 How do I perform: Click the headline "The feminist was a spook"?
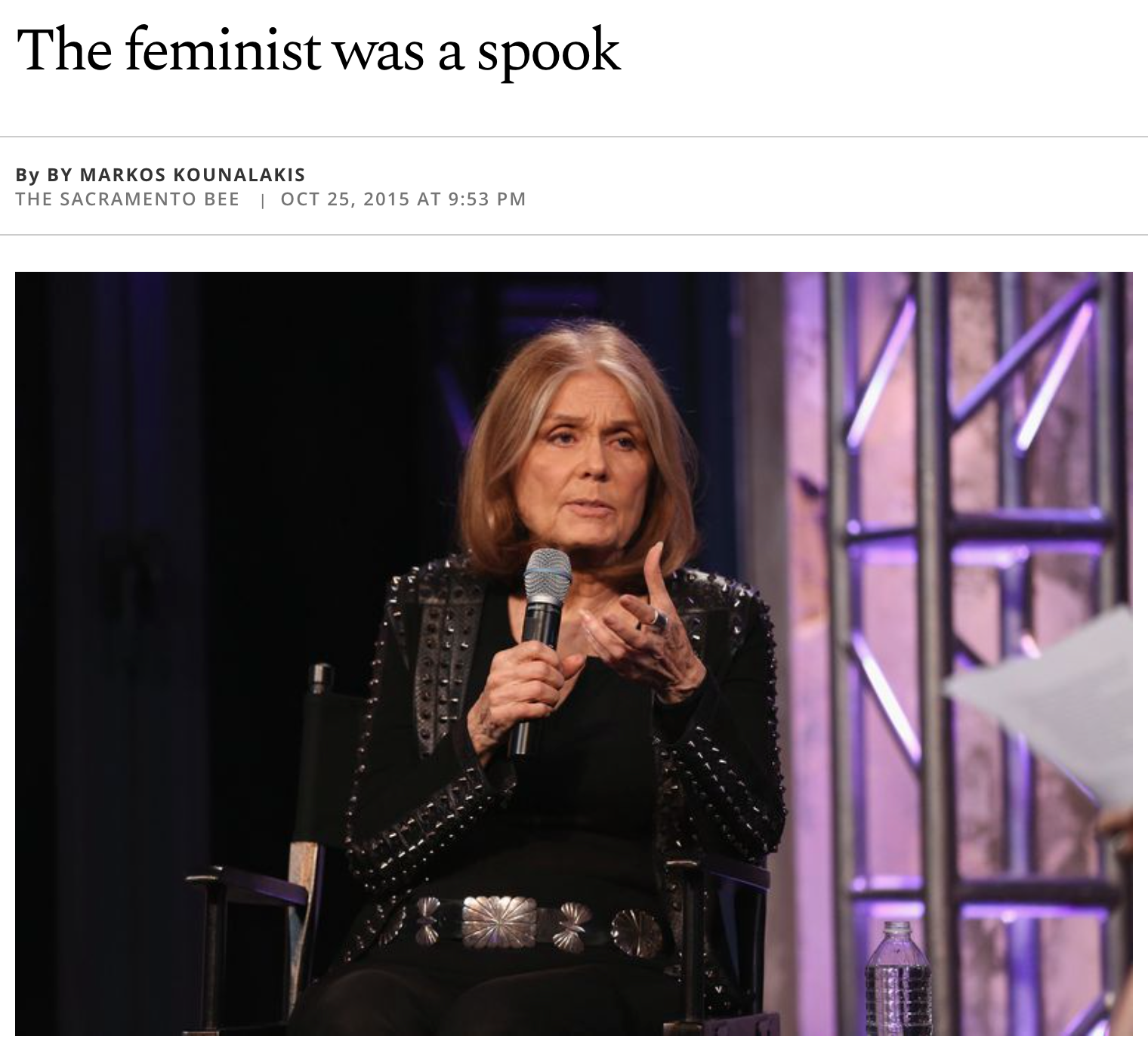tap(317, 51)
